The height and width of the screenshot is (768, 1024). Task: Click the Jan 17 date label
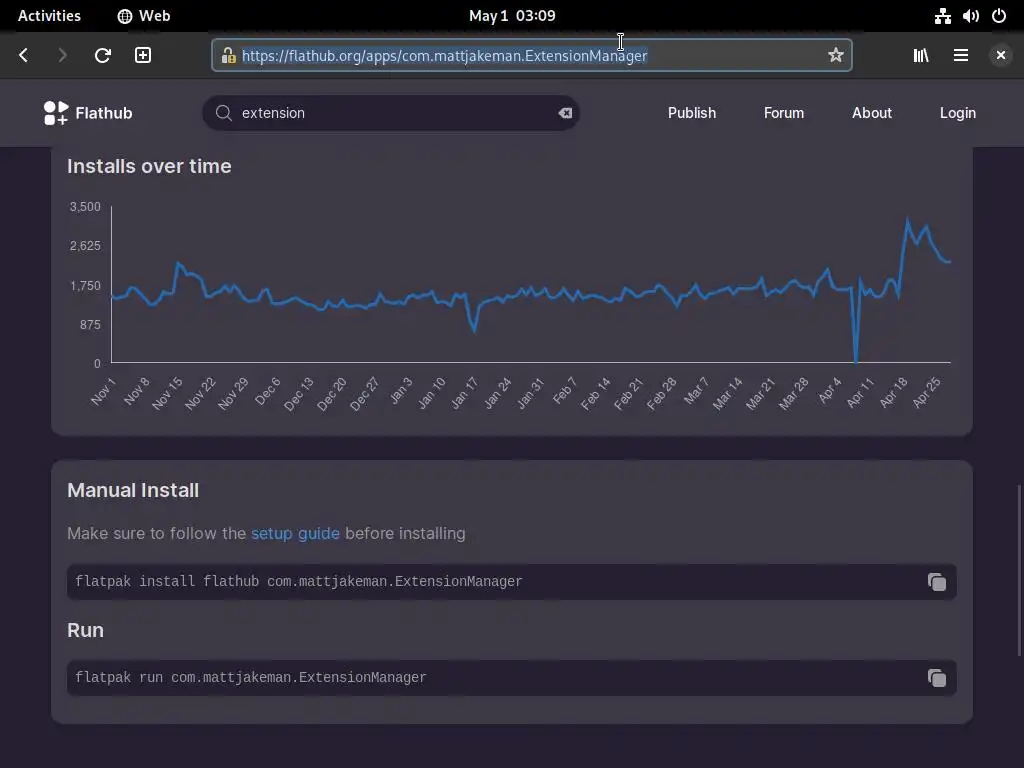coord(464,393)
